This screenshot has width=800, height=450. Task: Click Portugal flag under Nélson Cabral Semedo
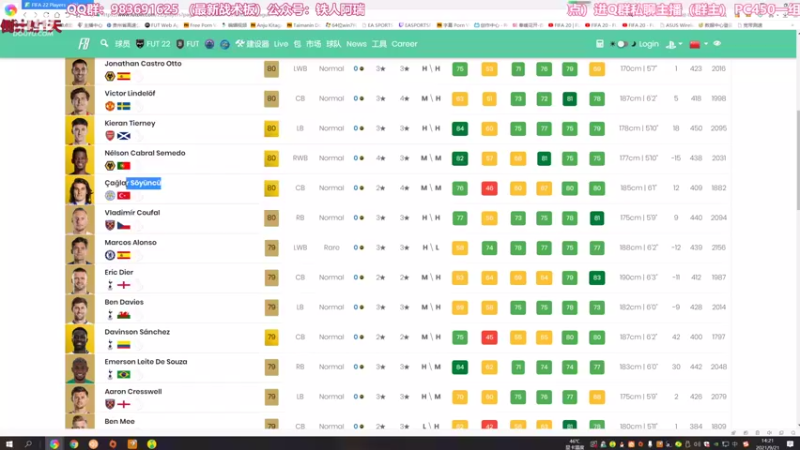click(123, 166)
